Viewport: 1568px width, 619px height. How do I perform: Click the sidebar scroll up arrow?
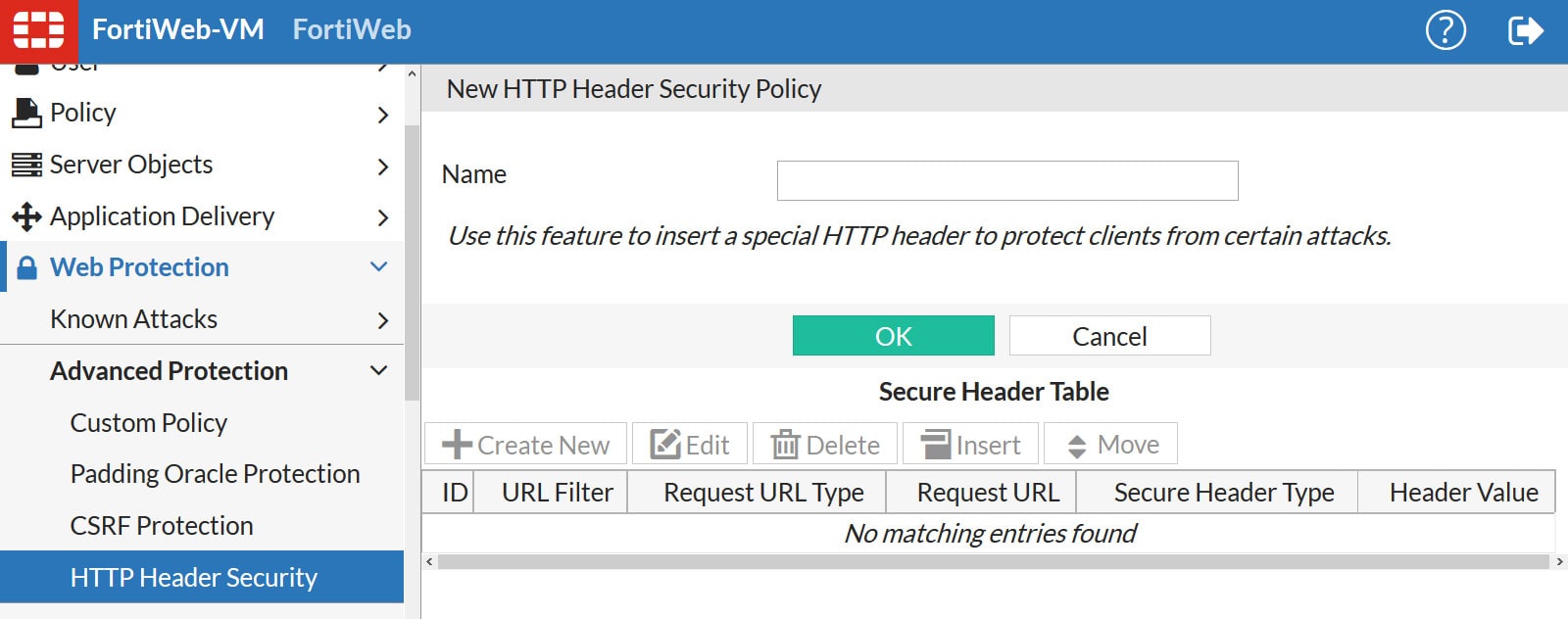(x=412, y=73)
